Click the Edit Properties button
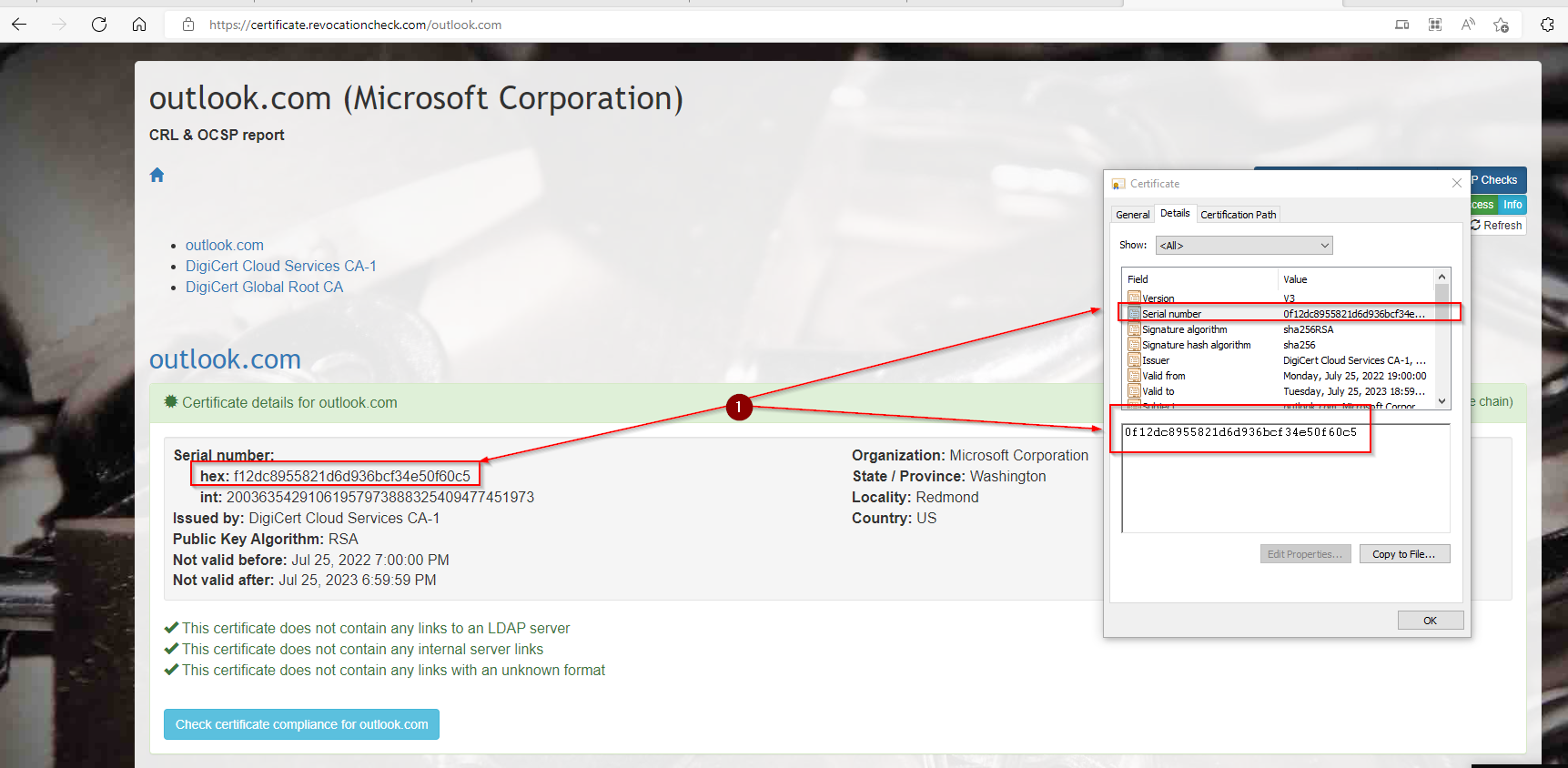This screenshot has width=1568, height=768. tap(1305, 554)
